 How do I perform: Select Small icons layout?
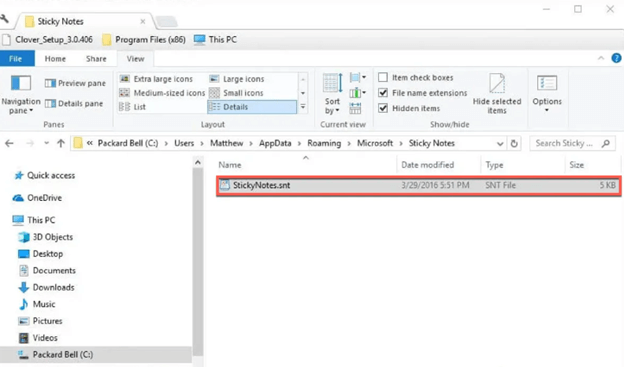click(x=236, y=93)
